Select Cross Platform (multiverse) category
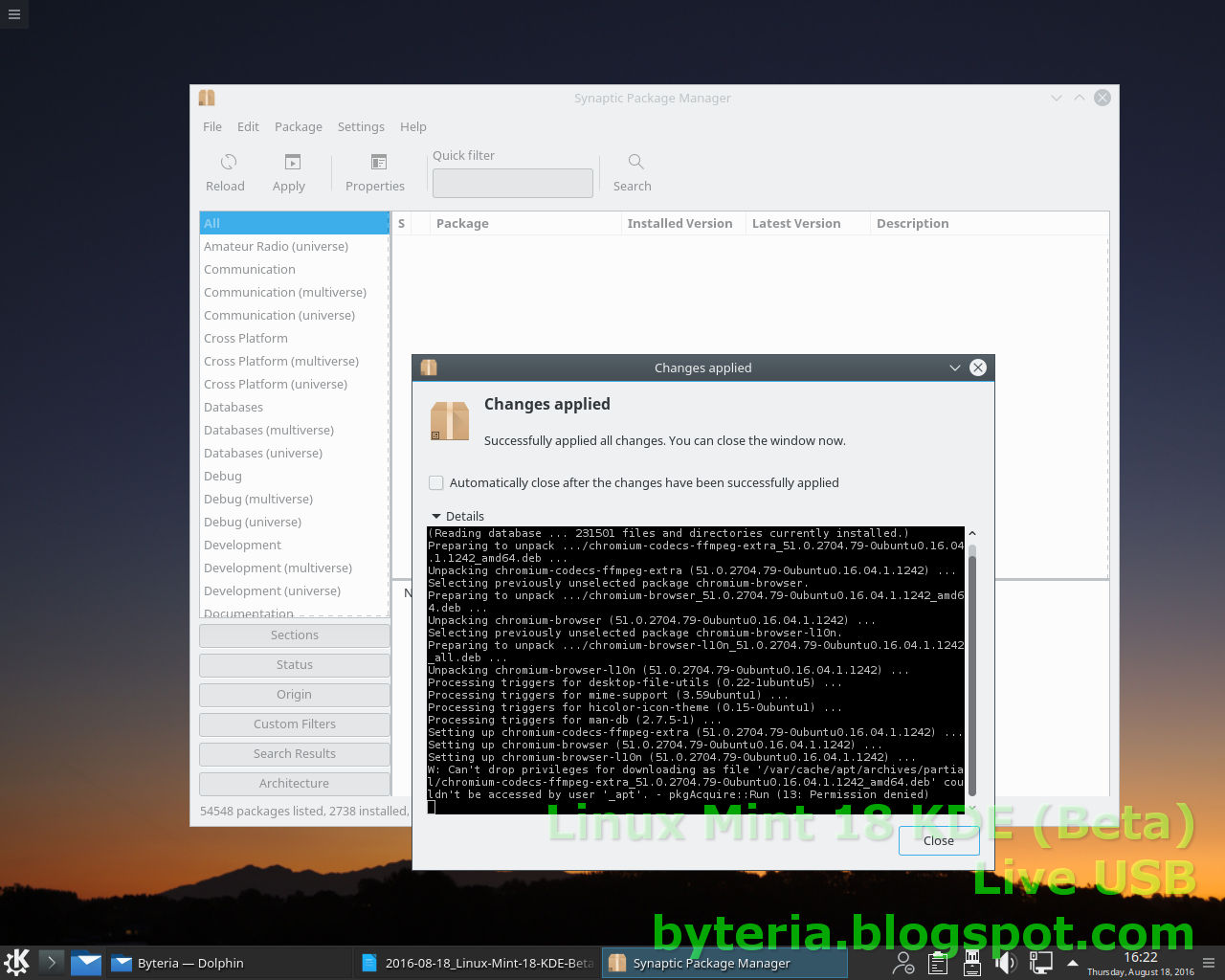Image resolution: width=1225 pixels, height=980 pixels. pos(294,361)
